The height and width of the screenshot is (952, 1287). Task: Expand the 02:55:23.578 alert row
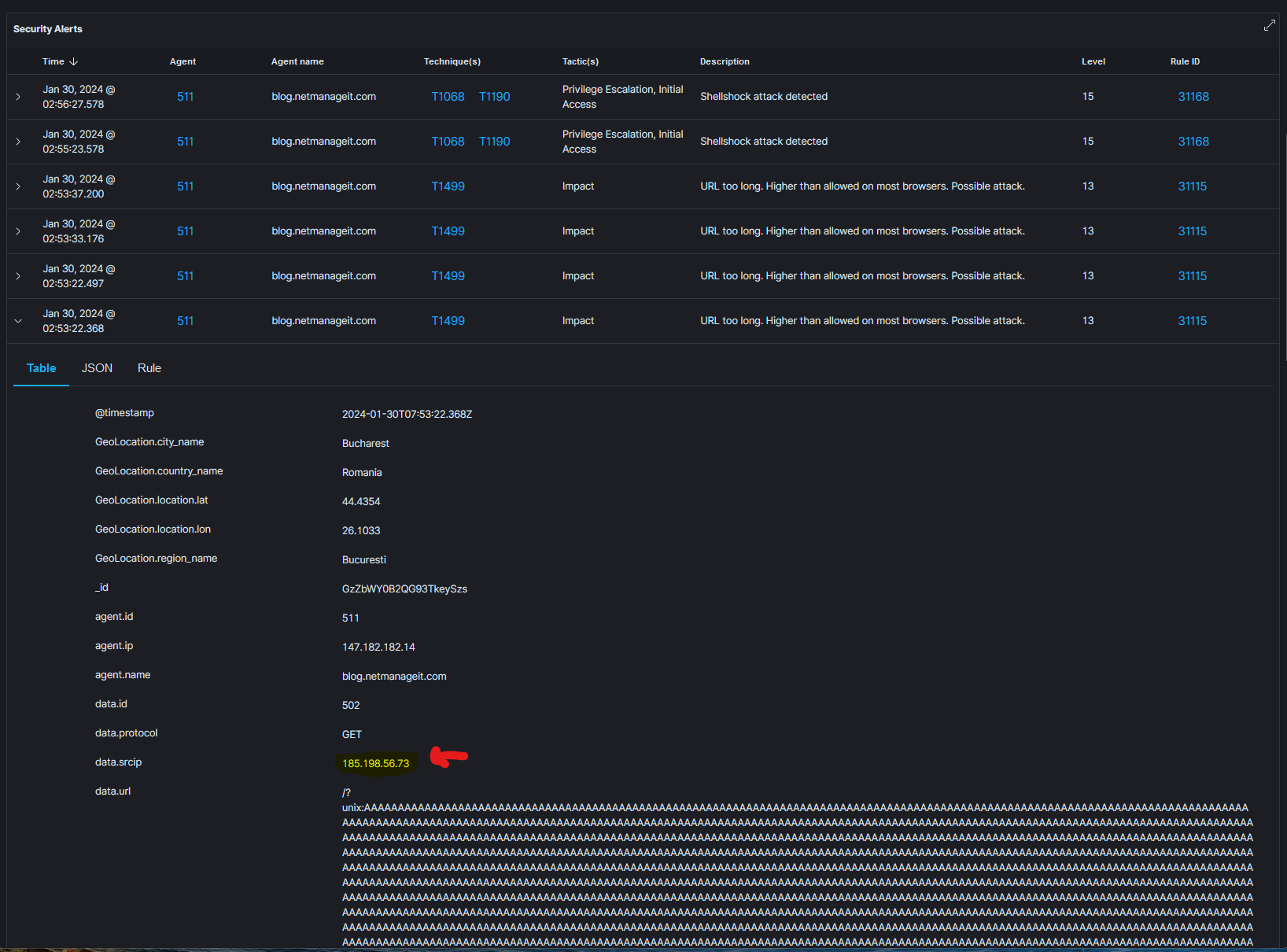coord(18,142)
